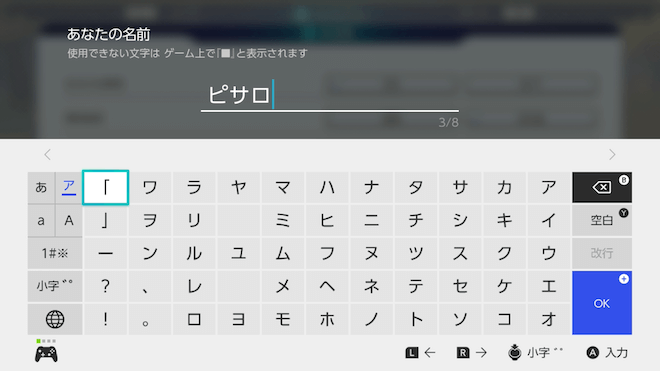660x371 pixels.
Task: Click the name input field ピサロ
Action: [330, 95]
